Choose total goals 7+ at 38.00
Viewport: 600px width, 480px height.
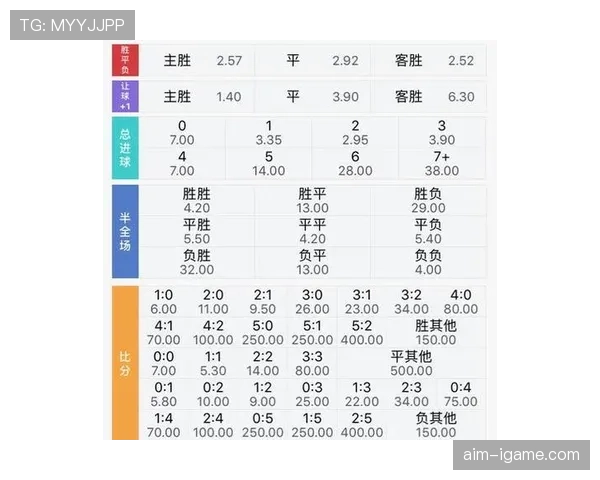coord(442,164)
